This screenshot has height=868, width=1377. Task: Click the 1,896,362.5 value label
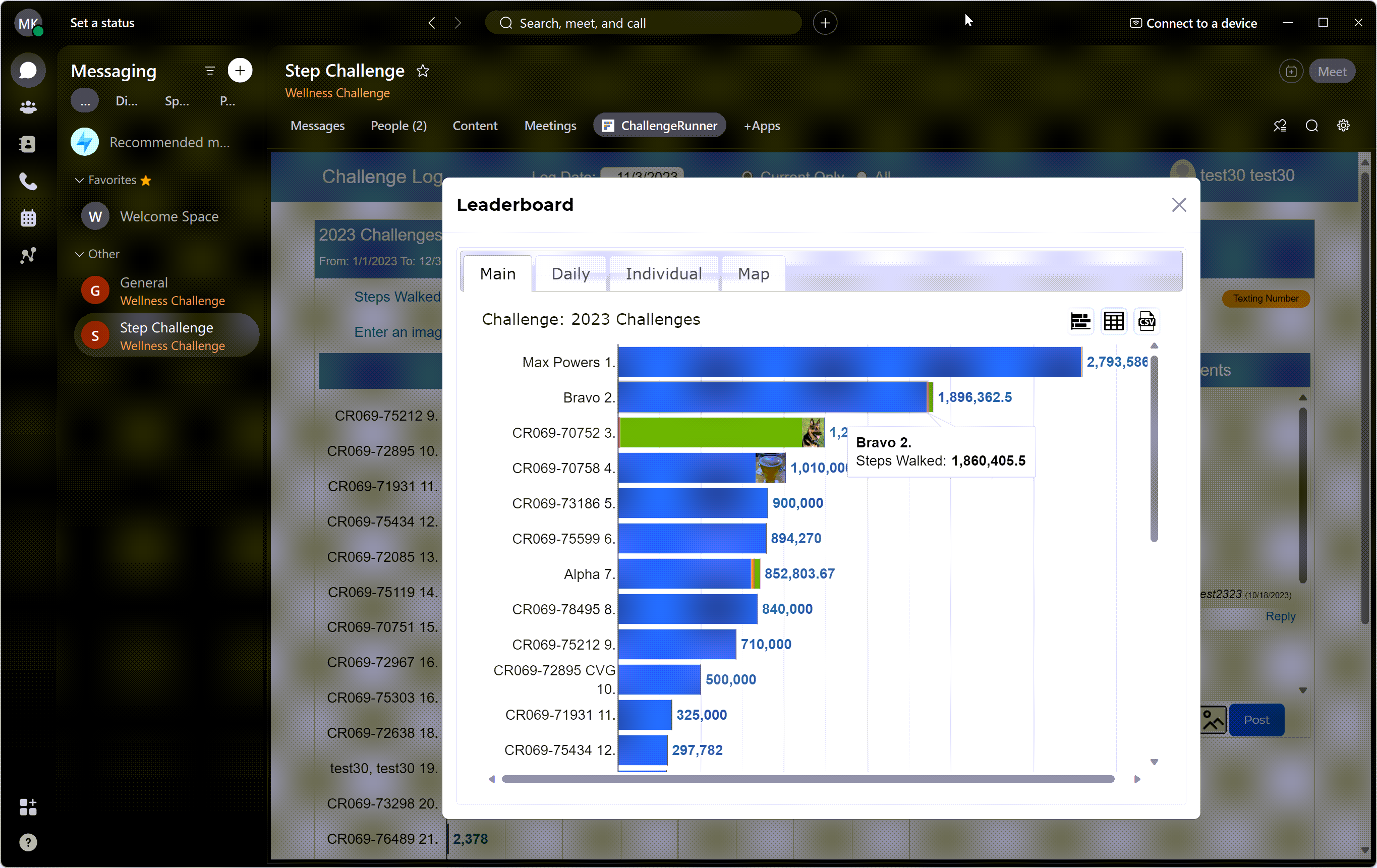974,397
